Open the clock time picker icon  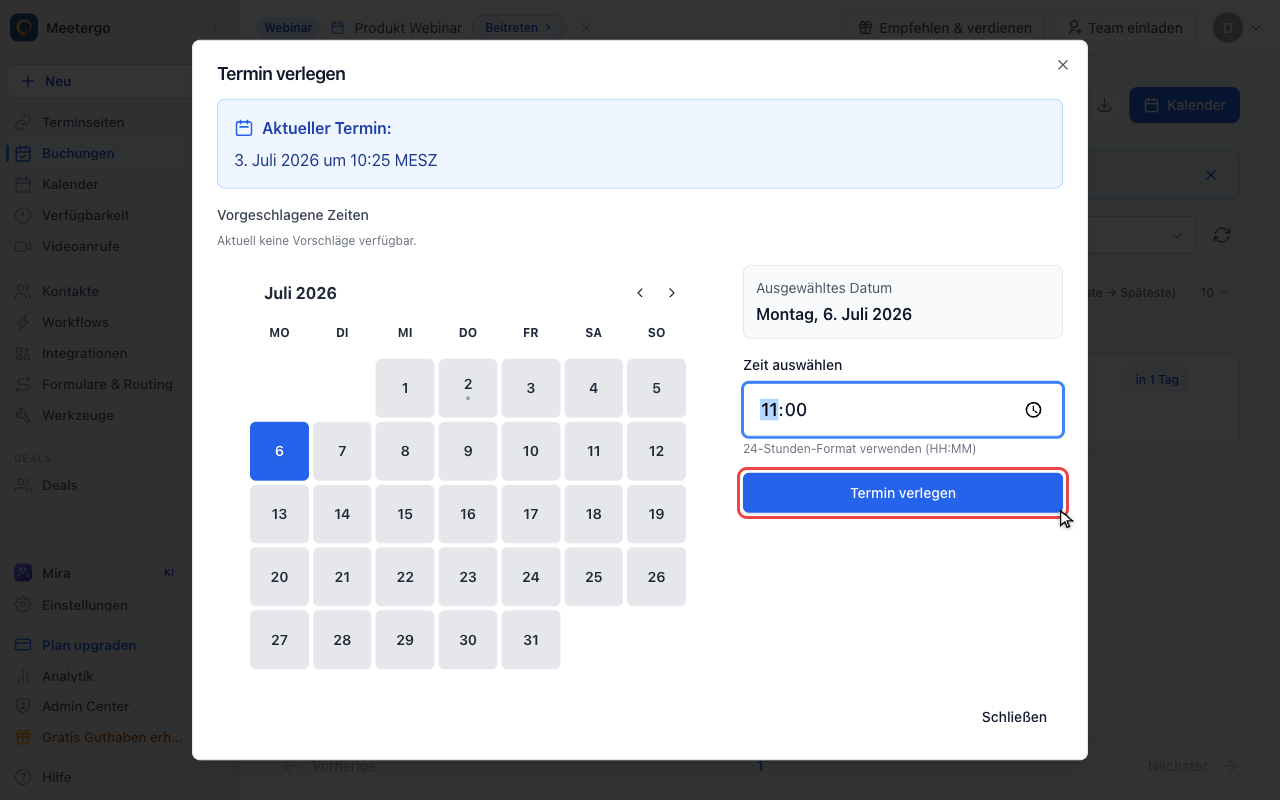(x=1033, y=410)
